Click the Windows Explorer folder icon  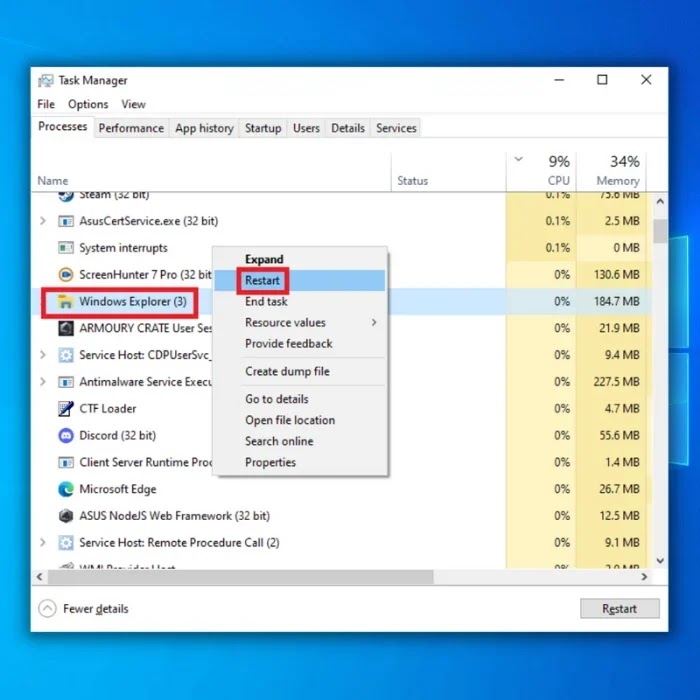(x=66, y=302)
